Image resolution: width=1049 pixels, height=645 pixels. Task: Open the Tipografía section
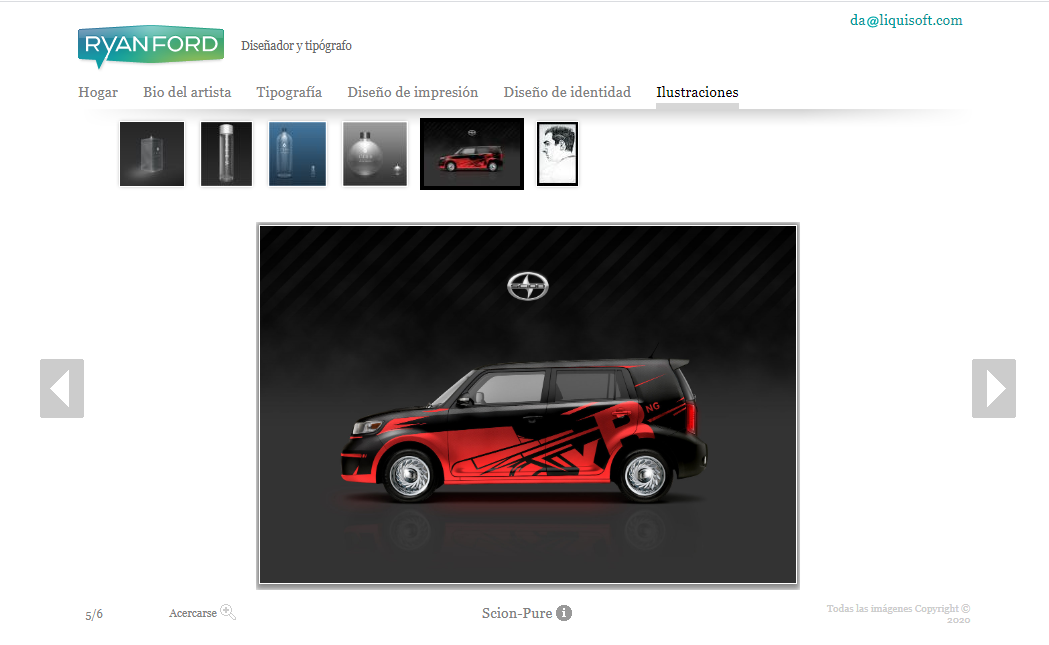click(289, 92)
